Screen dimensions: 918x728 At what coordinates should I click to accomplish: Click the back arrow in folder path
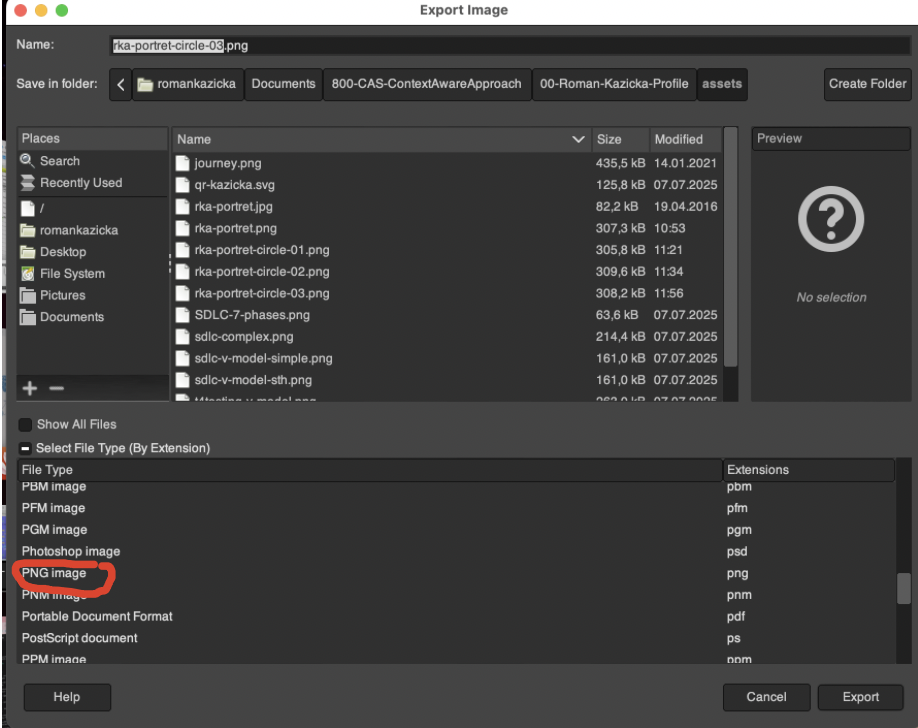[x=121, y=84]
